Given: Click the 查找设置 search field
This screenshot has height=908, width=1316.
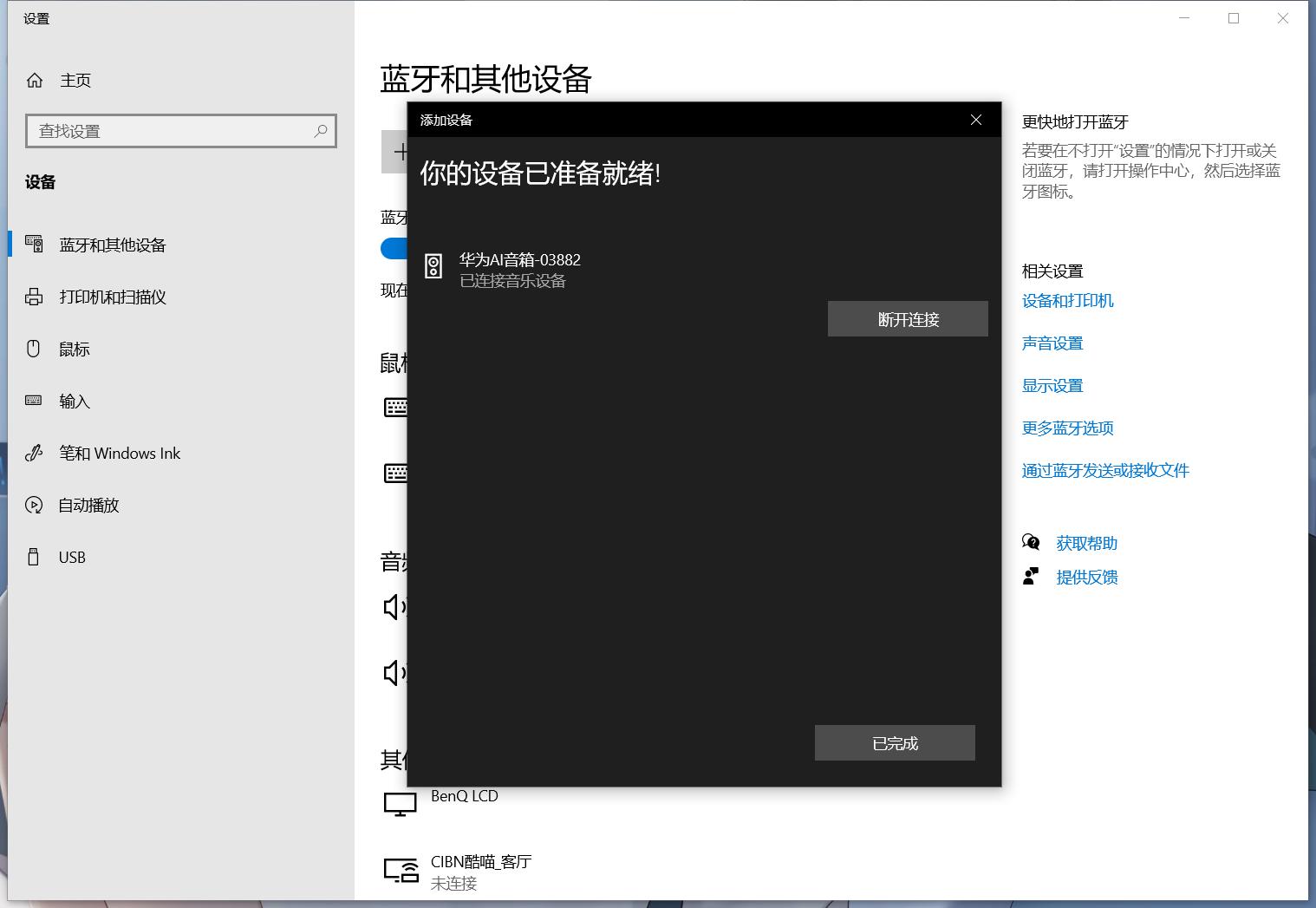Looking at the screenshot, I should (180, 131).
